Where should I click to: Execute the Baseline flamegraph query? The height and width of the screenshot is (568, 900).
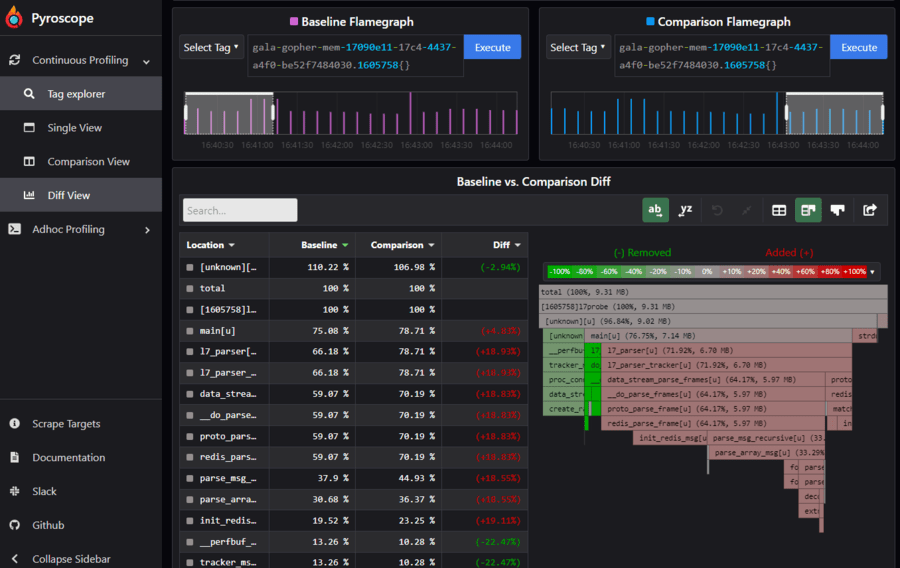(492, 47)
